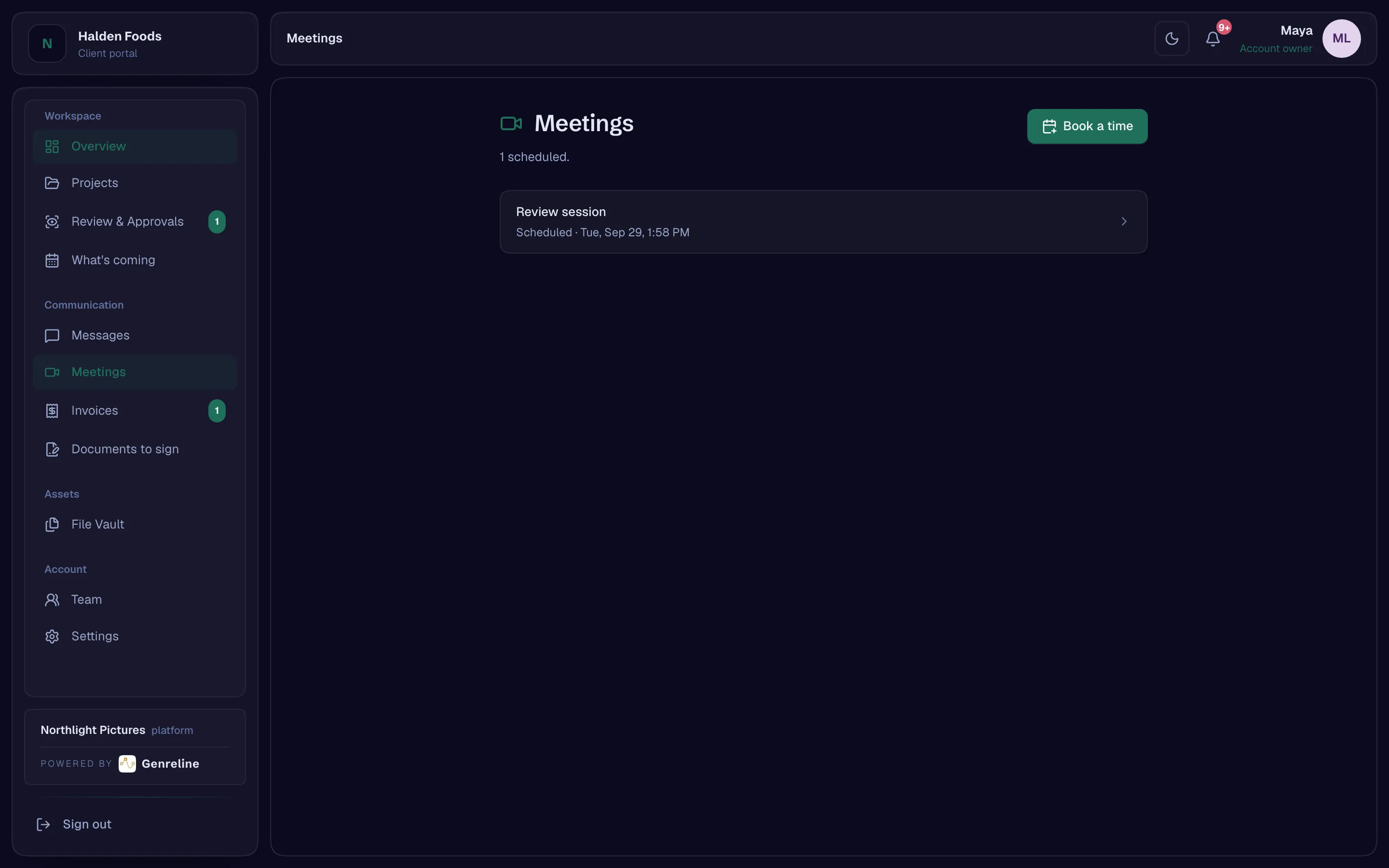Open the Messages label
This screenshot has height=868, width=1389.
pyautogui.click(x=100, y=335)
